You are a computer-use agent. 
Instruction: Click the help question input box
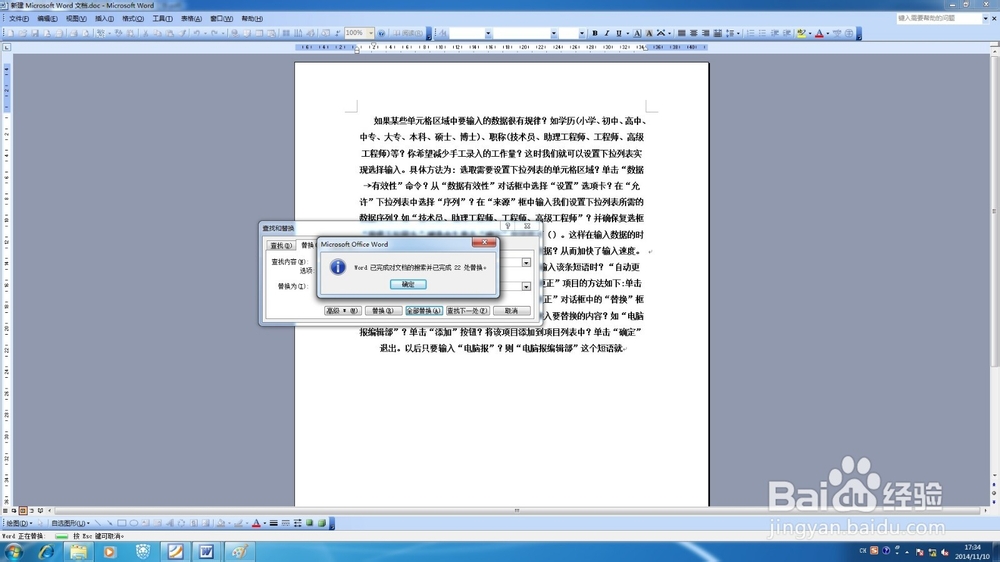[938, 18]
